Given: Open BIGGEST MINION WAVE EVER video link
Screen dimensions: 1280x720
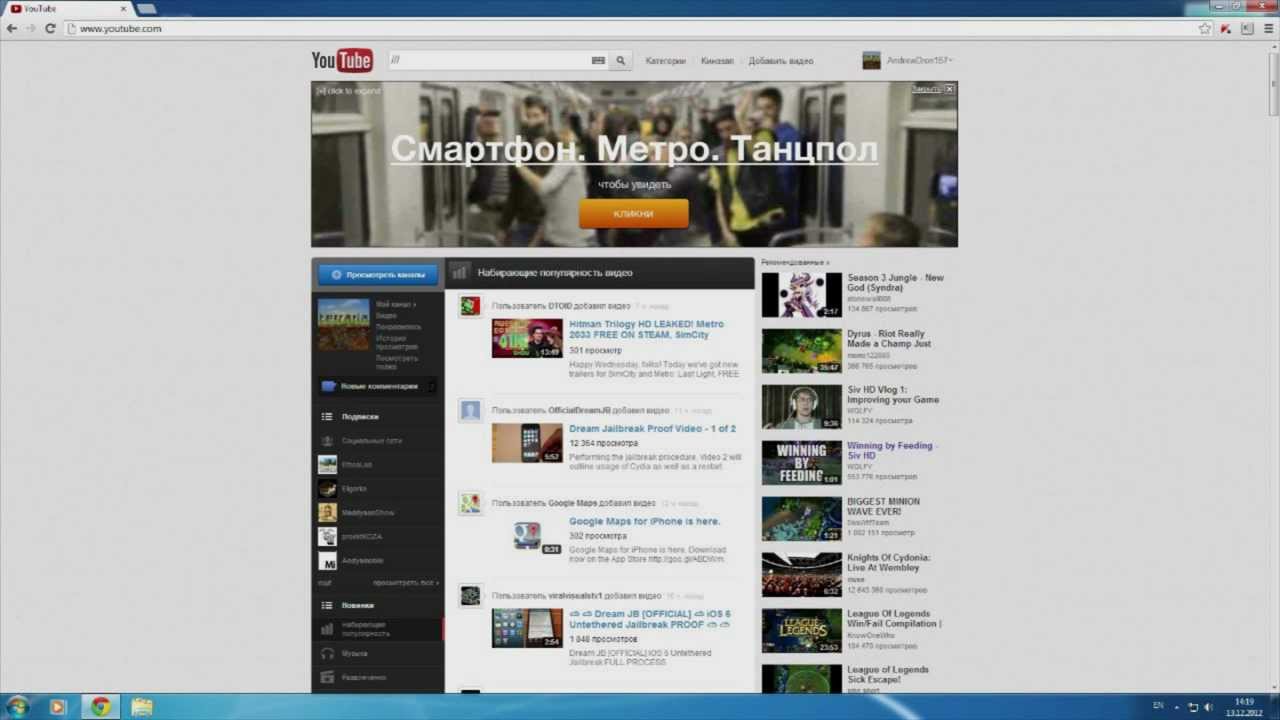Looking at the screenshot, I should click(883, 507).
